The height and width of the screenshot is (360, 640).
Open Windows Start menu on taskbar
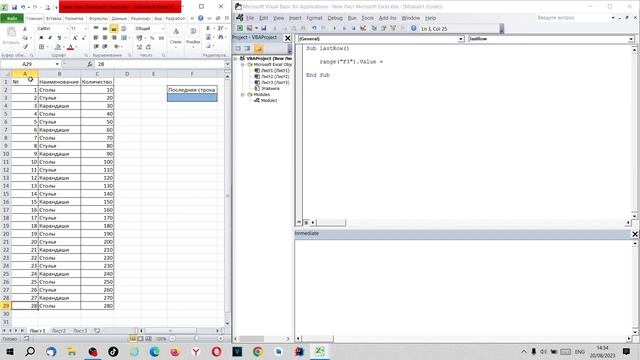pyautogui.click(x=10, y=351)
